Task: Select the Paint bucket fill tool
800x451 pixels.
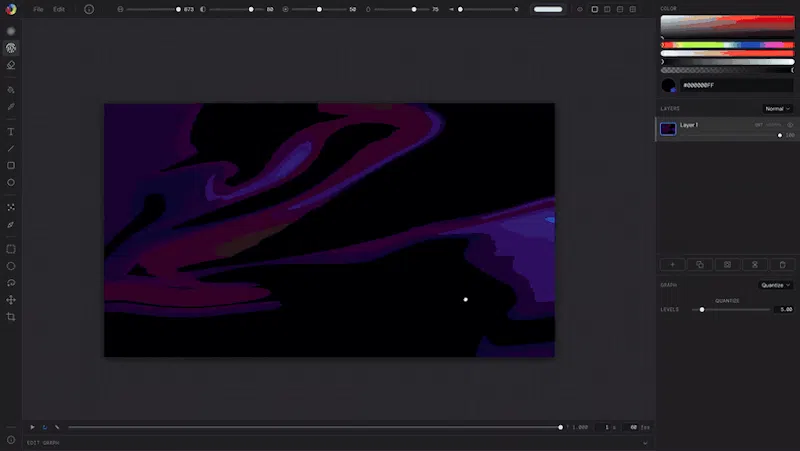Action: click(x=11, y=90)
